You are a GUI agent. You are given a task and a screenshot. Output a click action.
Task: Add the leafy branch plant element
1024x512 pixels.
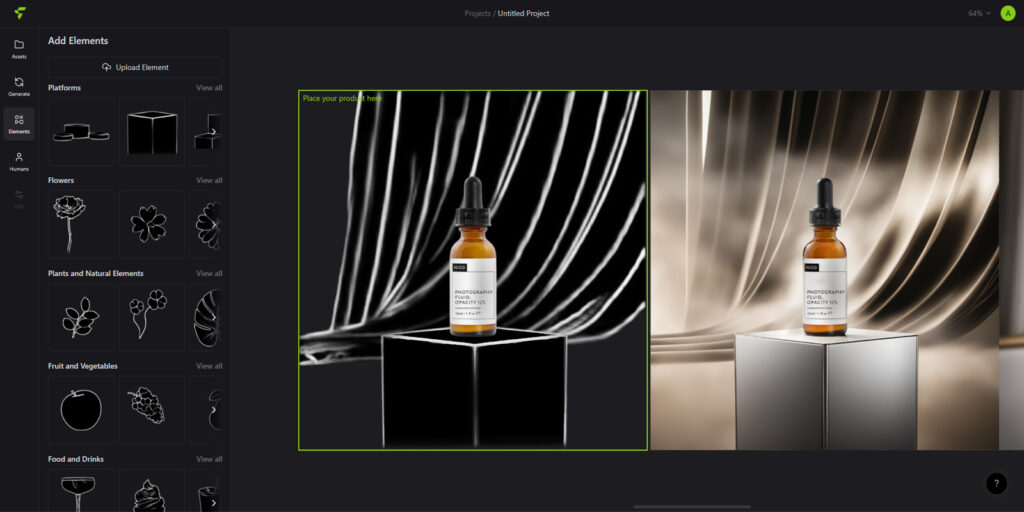click(81, 317)
